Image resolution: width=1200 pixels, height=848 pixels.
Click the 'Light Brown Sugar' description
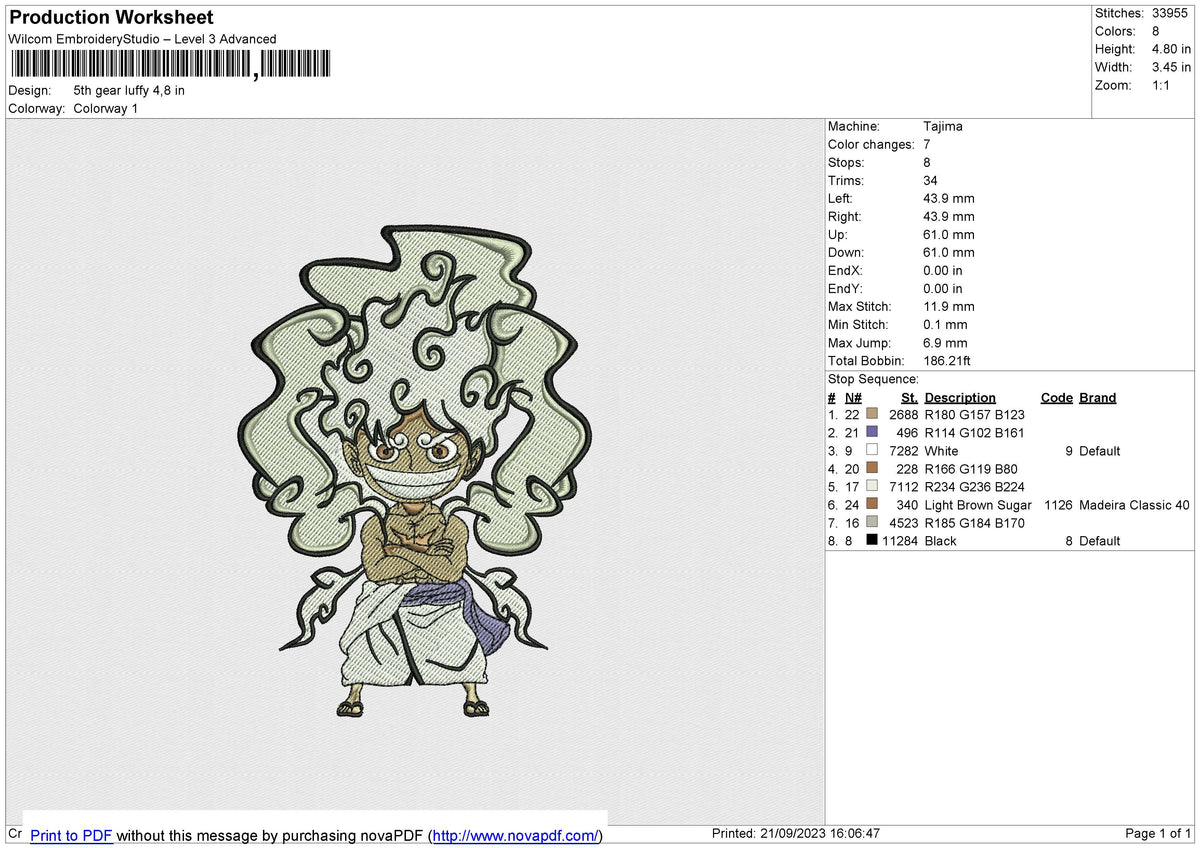[x=978, y=505]
